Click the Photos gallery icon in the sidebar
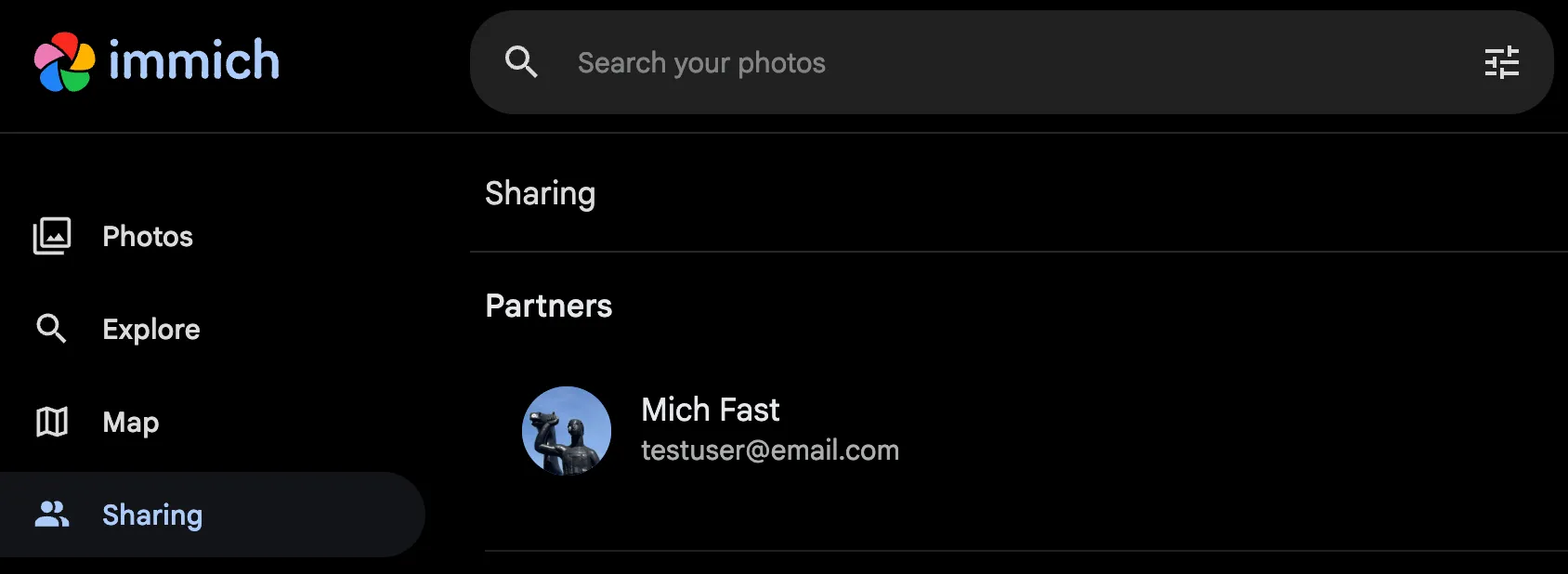 pyautogui.click(x=52, y=236)
